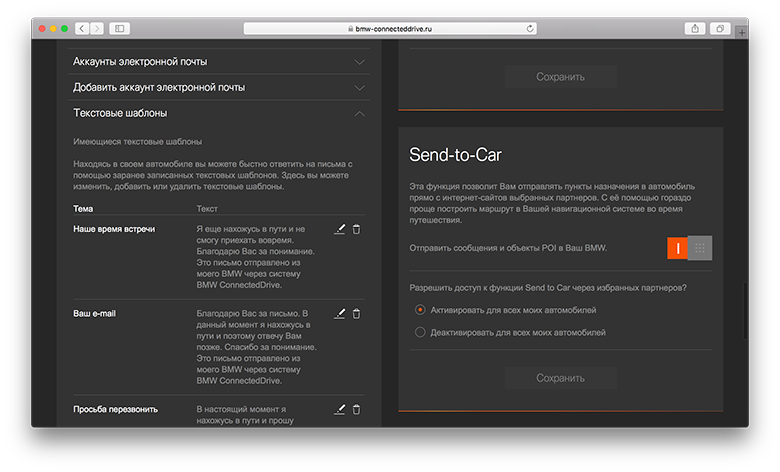
Task: Select 'Активировать для всех моих автомобилей'
Action: coord(420,310)
